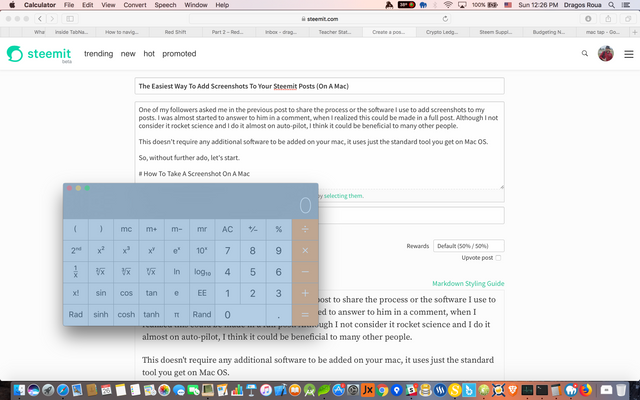The image size is (640, 400).
Task: Open Safari compass icon in the Dock
Action: (x=62, y=390)
